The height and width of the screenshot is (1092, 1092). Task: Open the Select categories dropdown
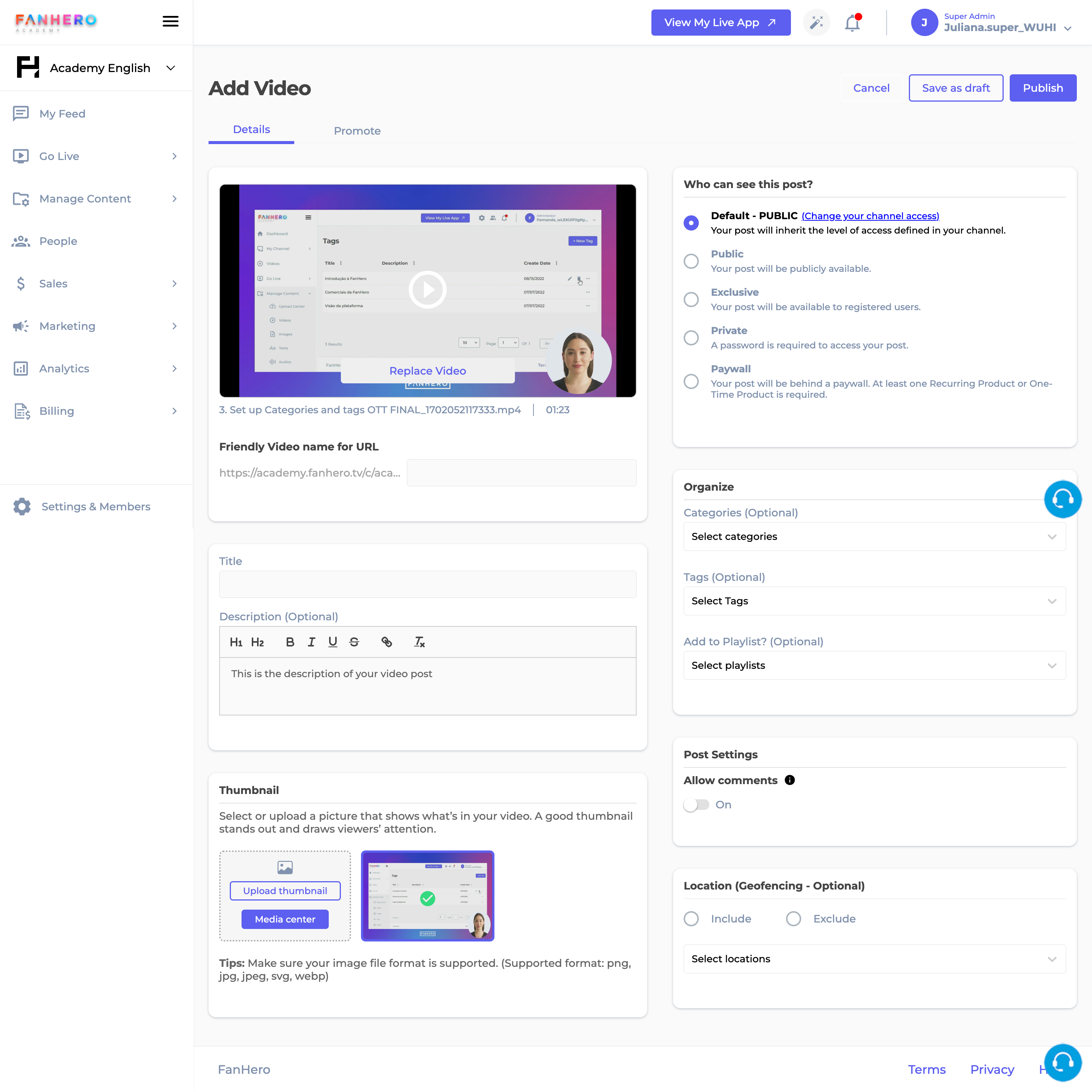click(874, 537)
